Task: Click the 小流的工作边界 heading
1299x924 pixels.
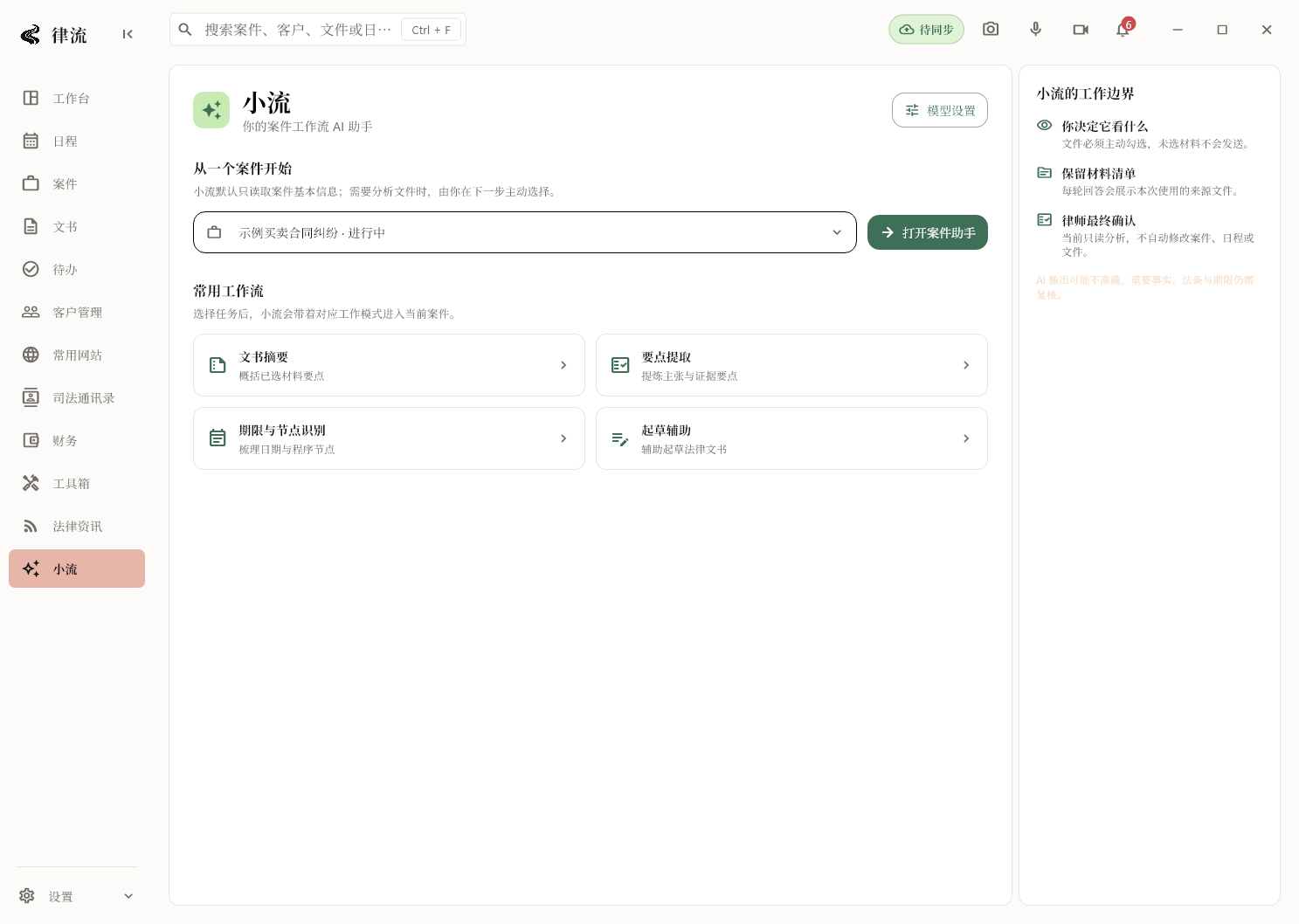Action: tap(1085, 93)
